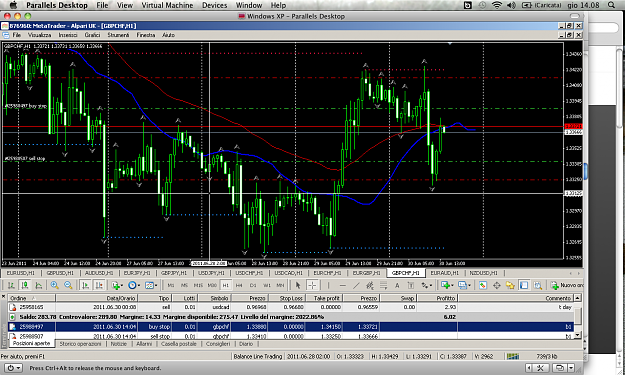The image size is (625, 375).
Task: Select order 25958165 usdcad row
Action: [291, 307]
